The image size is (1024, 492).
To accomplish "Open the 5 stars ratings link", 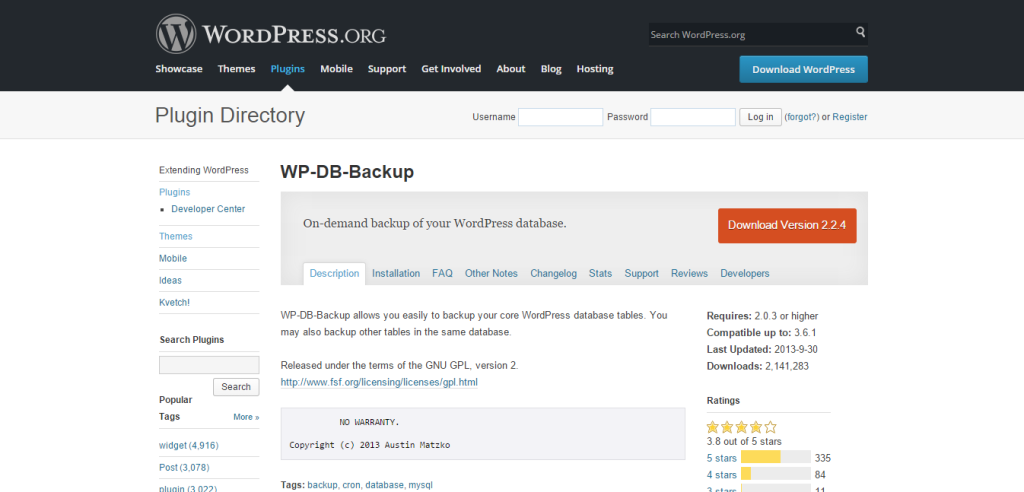I will (x=721, y=458).
